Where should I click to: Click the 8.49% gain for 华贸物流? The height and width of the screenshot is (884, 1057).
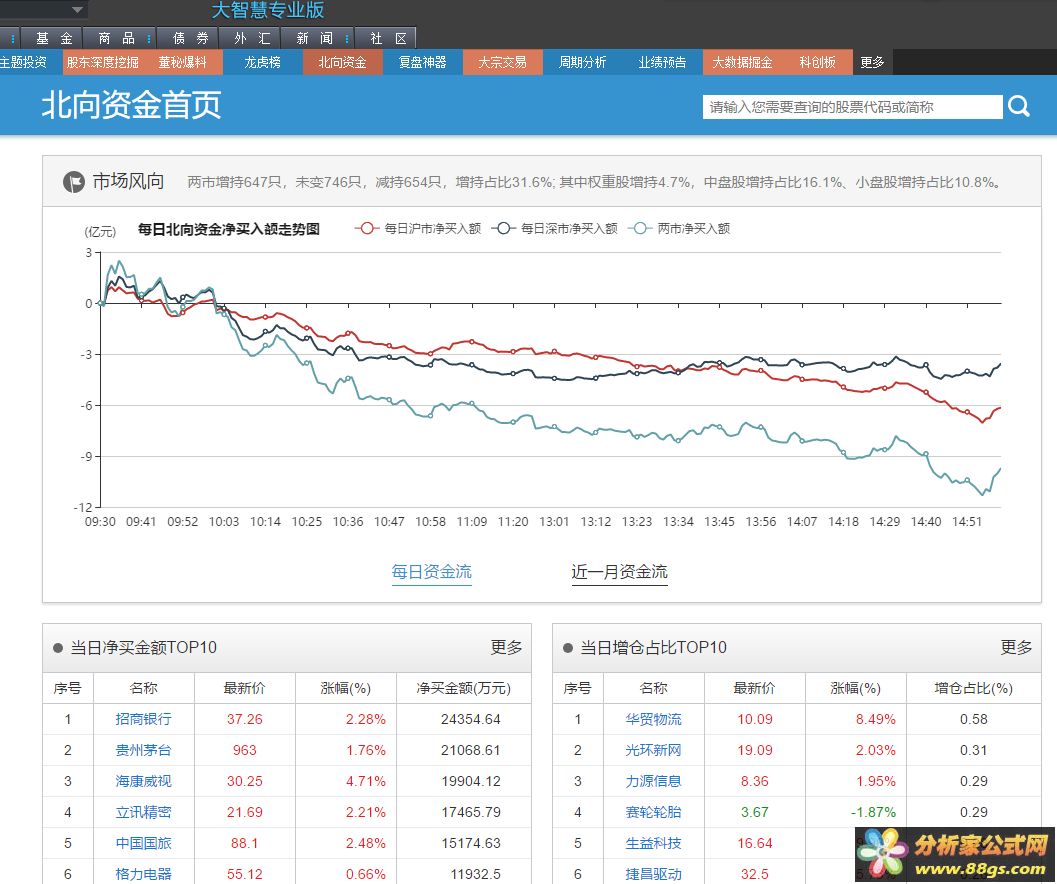[x=875, y=719]
